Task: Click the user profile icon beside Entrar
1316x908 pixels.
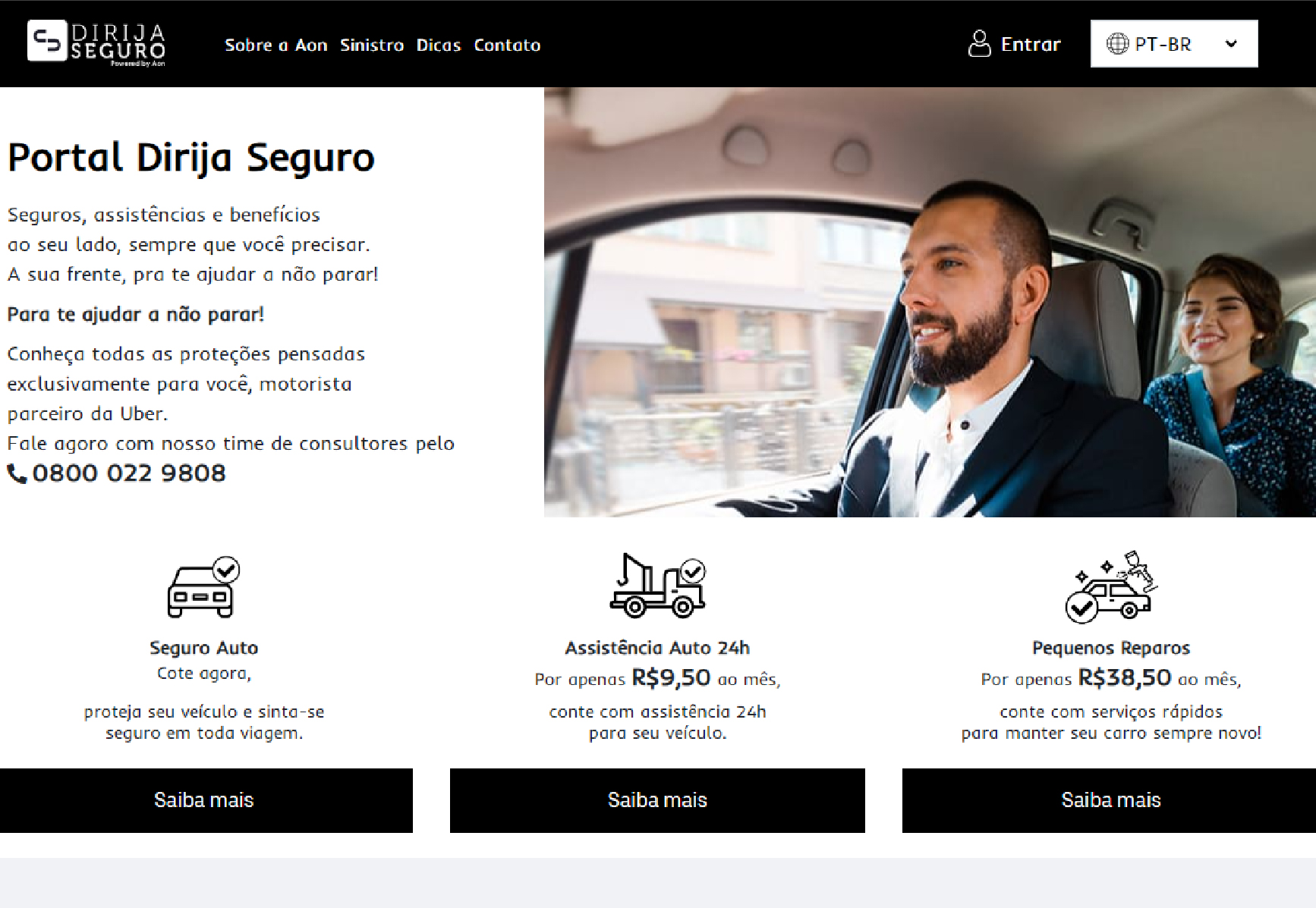Action: coord(979,44)
